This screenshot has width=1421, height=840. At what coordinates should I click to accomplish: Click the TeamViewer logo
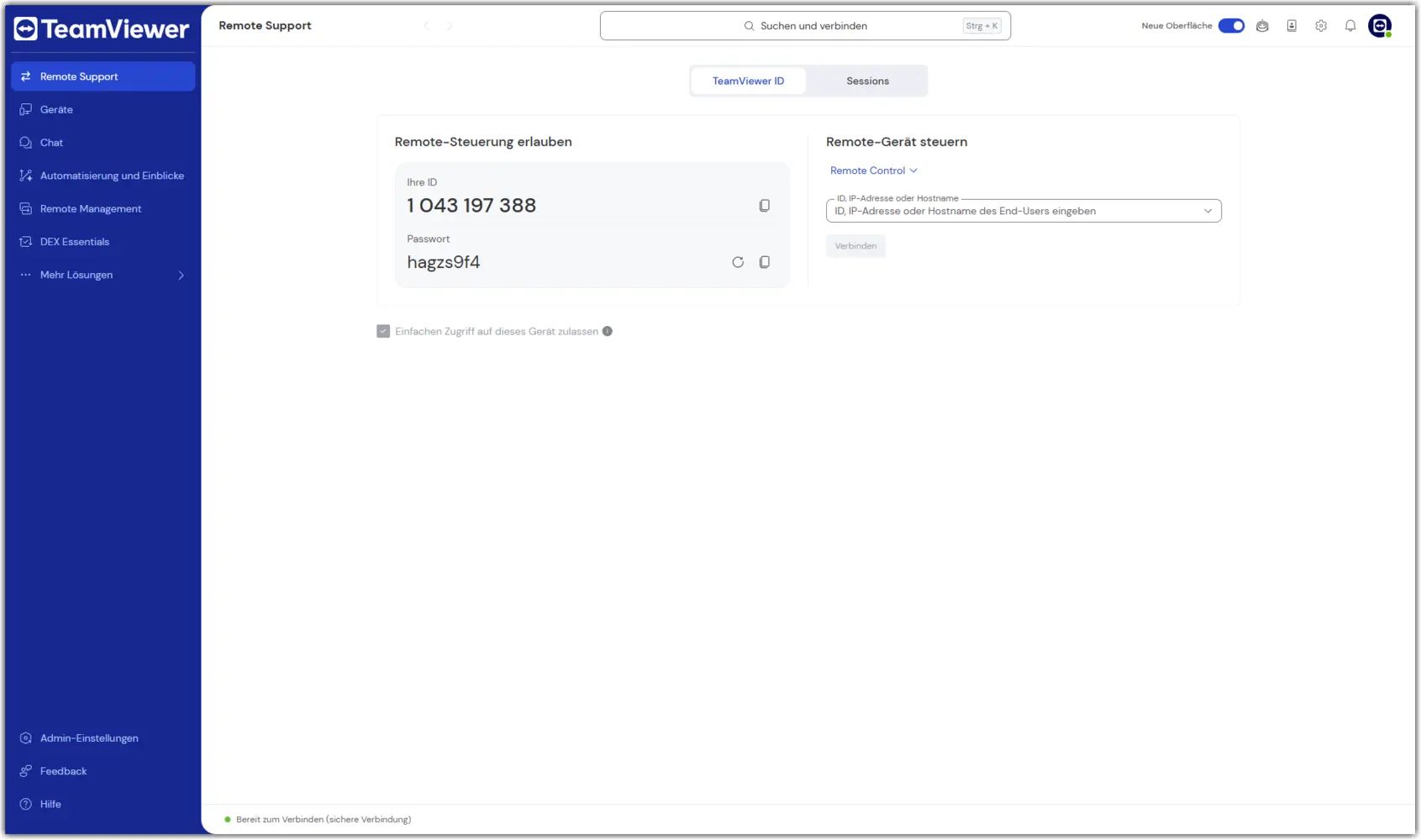click(x=102, y=29)
